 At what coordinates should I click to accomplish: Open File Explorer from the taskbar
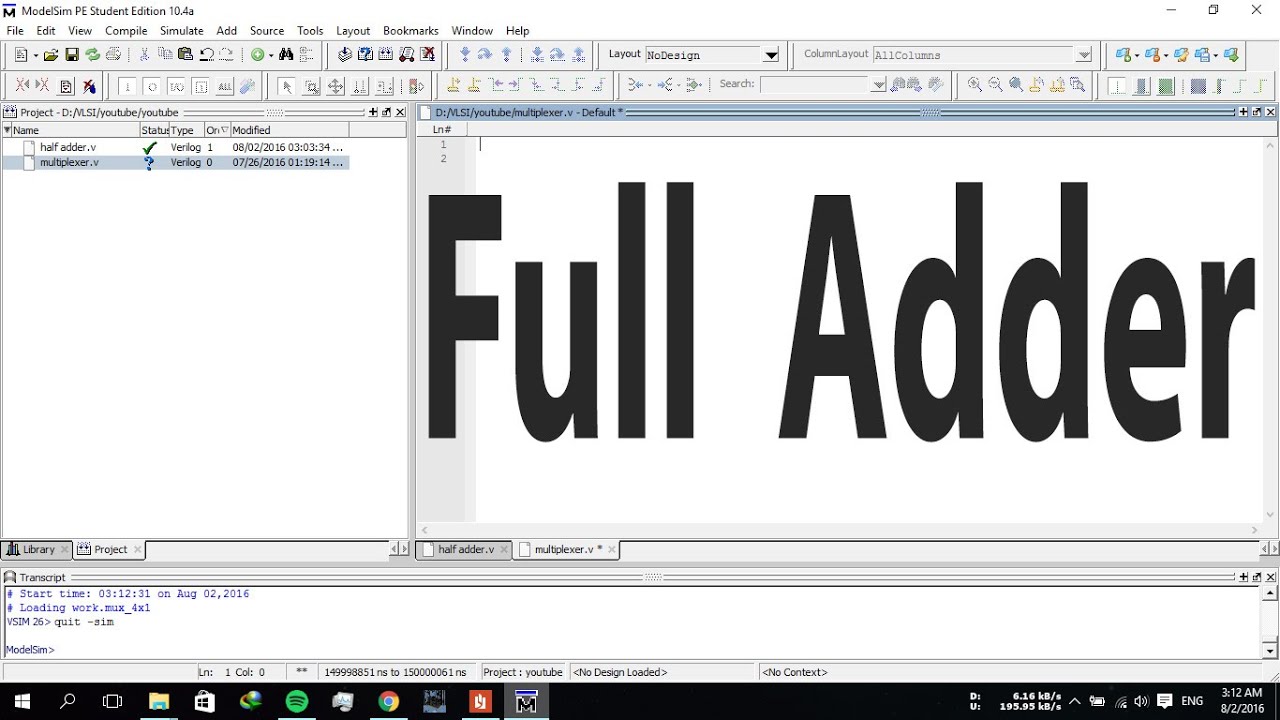click(x=159, y=702)
